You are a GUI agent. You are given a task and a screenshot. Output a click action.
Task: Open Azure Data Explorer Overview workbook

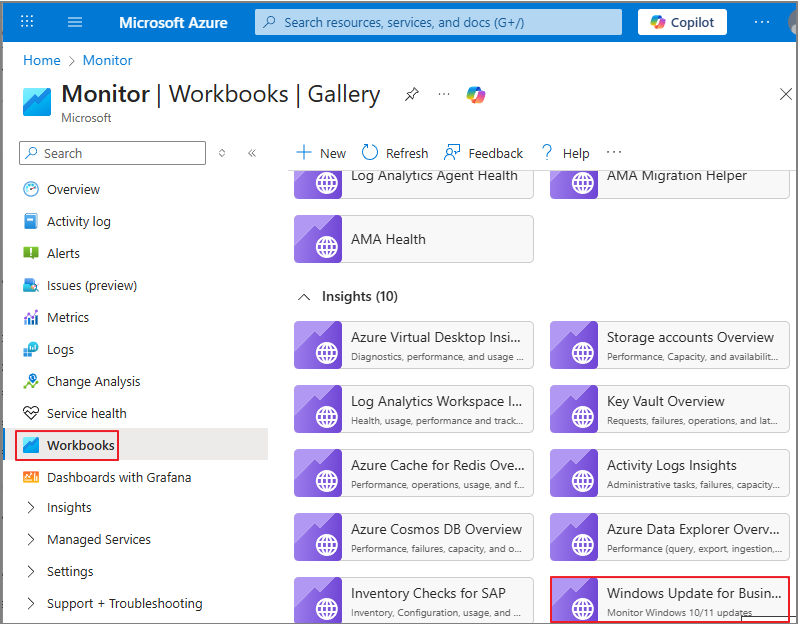(670, 537)
